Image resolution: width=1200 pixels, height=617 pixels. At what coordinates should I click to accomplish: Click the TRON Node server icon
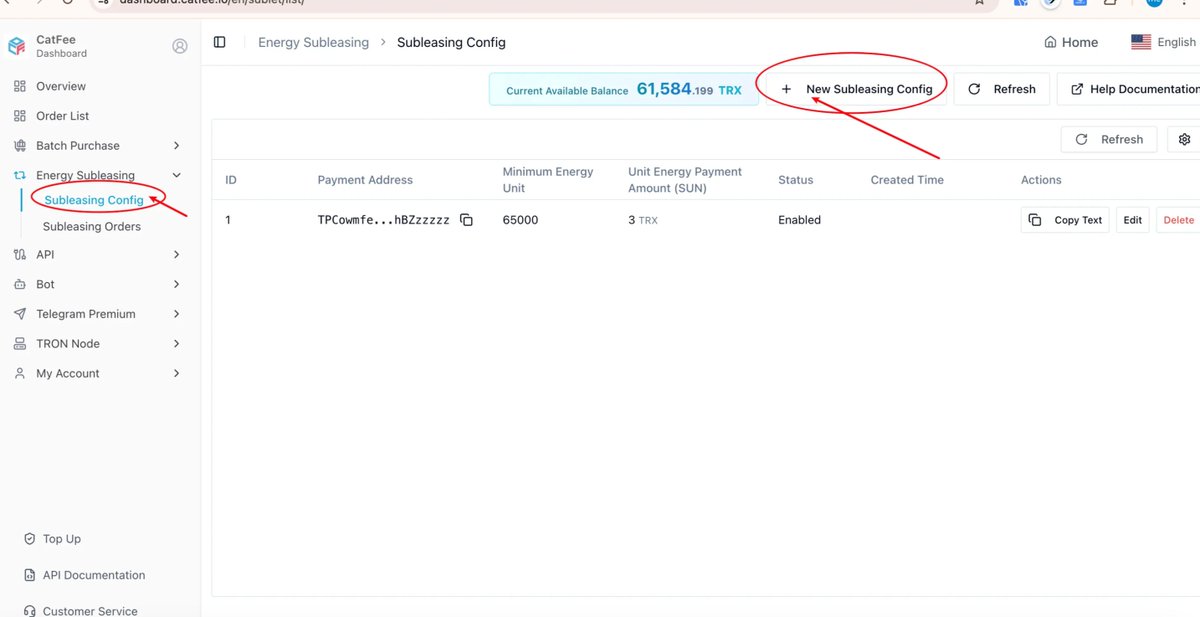[x=20, y=344]
